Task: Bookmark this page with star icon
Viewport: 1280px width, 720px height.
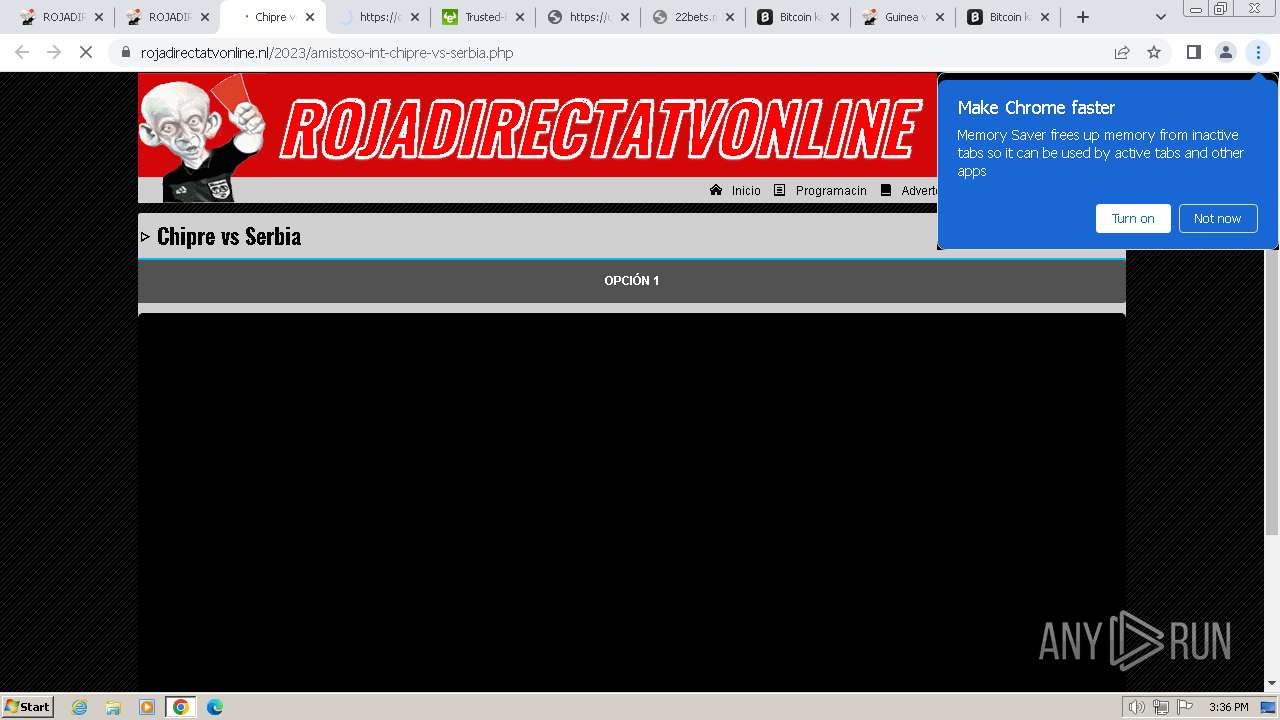Action: [x=1154, y=52]
